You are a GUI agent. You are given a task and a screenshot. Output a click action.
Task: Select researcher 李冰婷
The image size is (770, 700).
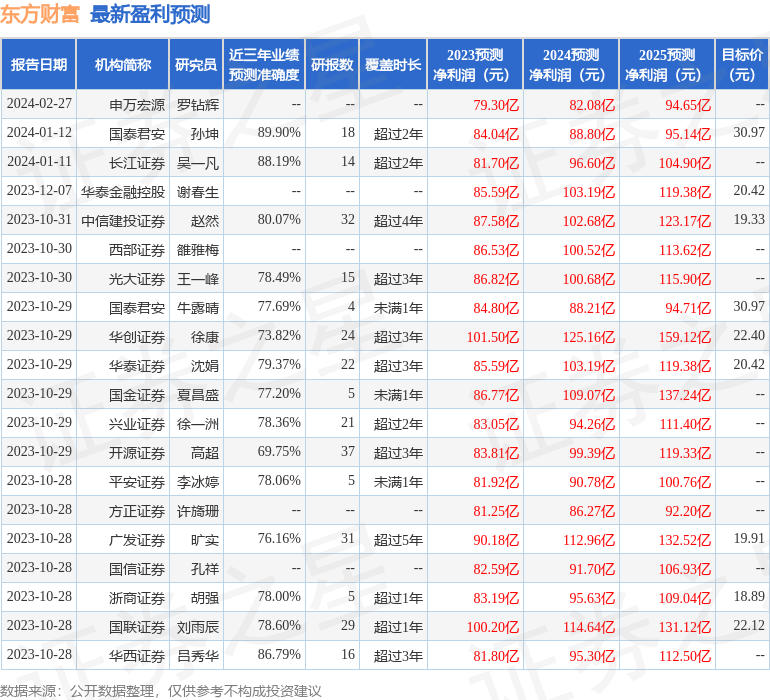[x=197, y=481]
